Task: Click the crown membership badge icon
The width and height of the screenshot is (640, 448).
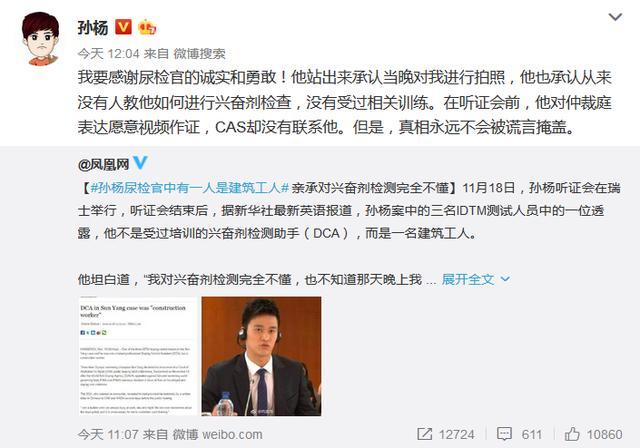Action: point(147,27)
